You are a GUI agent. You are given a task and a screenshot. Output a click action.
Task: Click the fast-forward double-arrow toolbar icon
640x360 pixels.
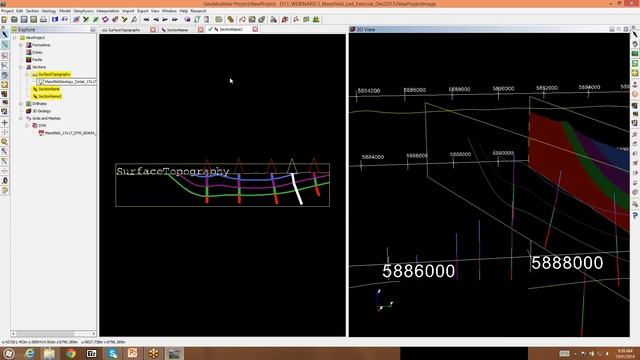[x=175, y=20]
